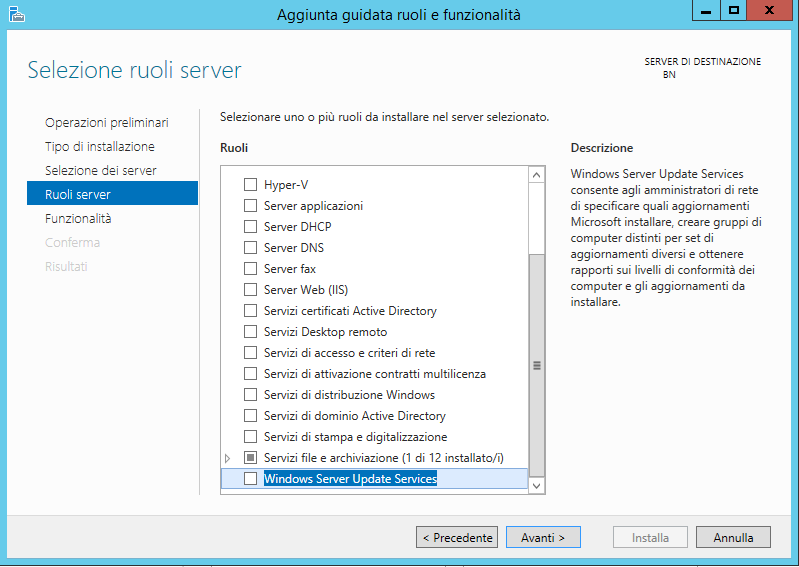Minimize the wizard window
The width and height of the screenshot is (799, 567).
pos(706,11)
